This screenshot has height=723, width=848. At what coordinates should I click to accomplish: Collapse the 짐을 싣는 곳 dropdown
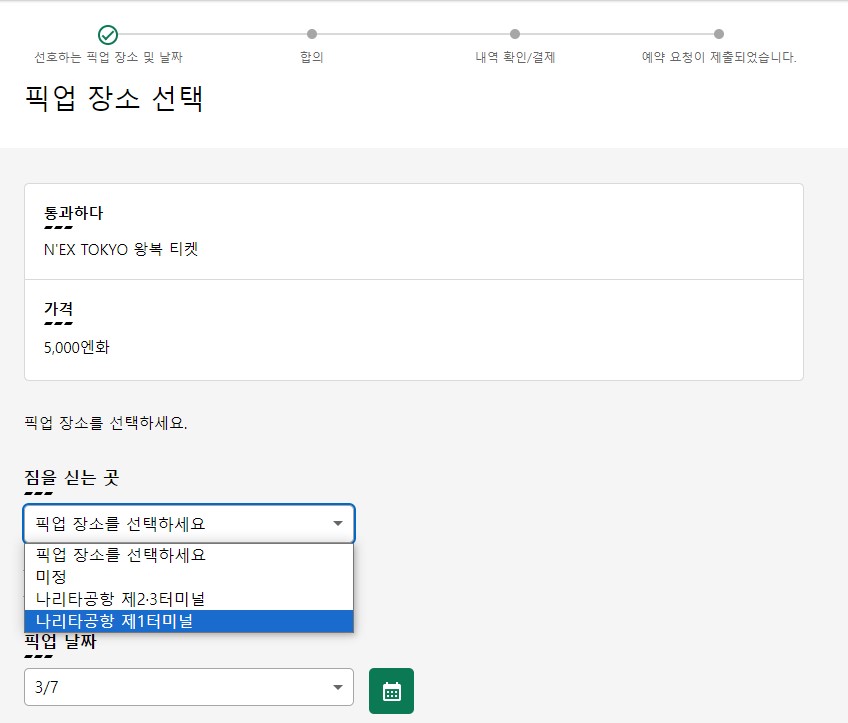[189, 523]
